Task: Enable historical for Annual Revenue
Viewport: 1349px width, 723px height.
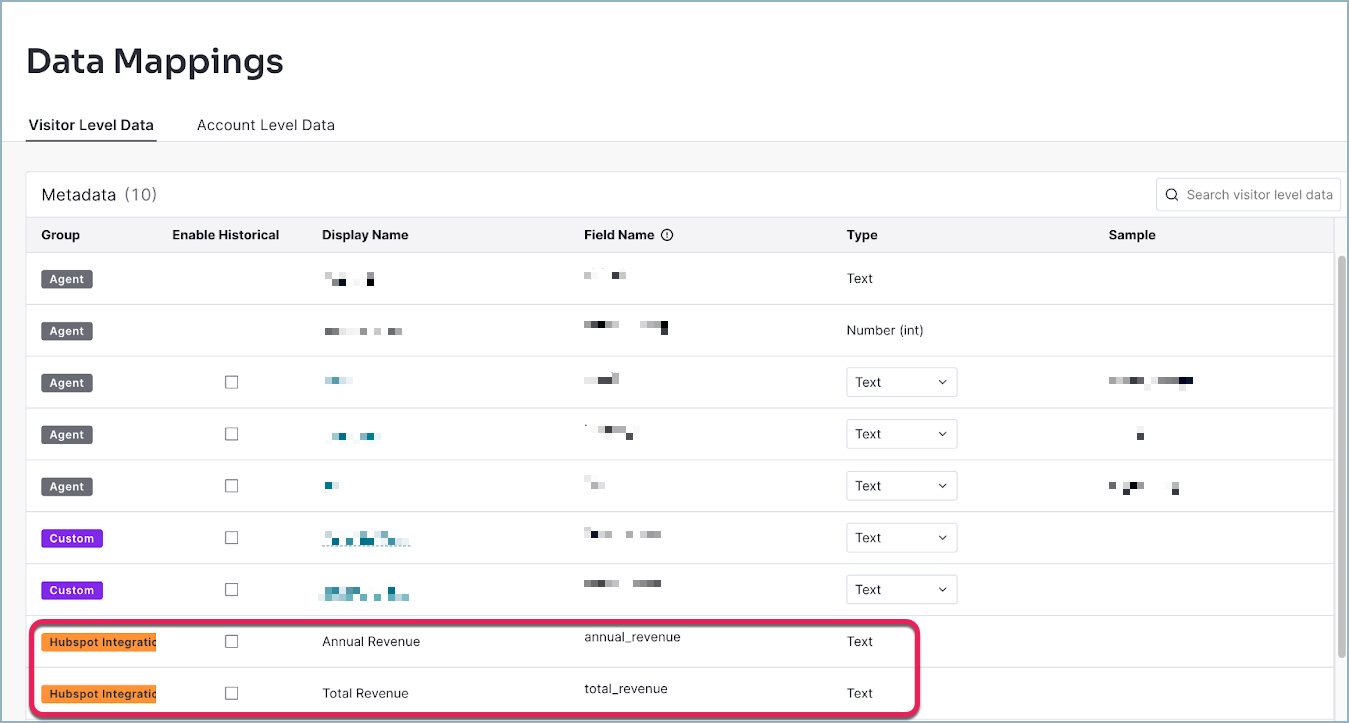Action: coord(232,641)
